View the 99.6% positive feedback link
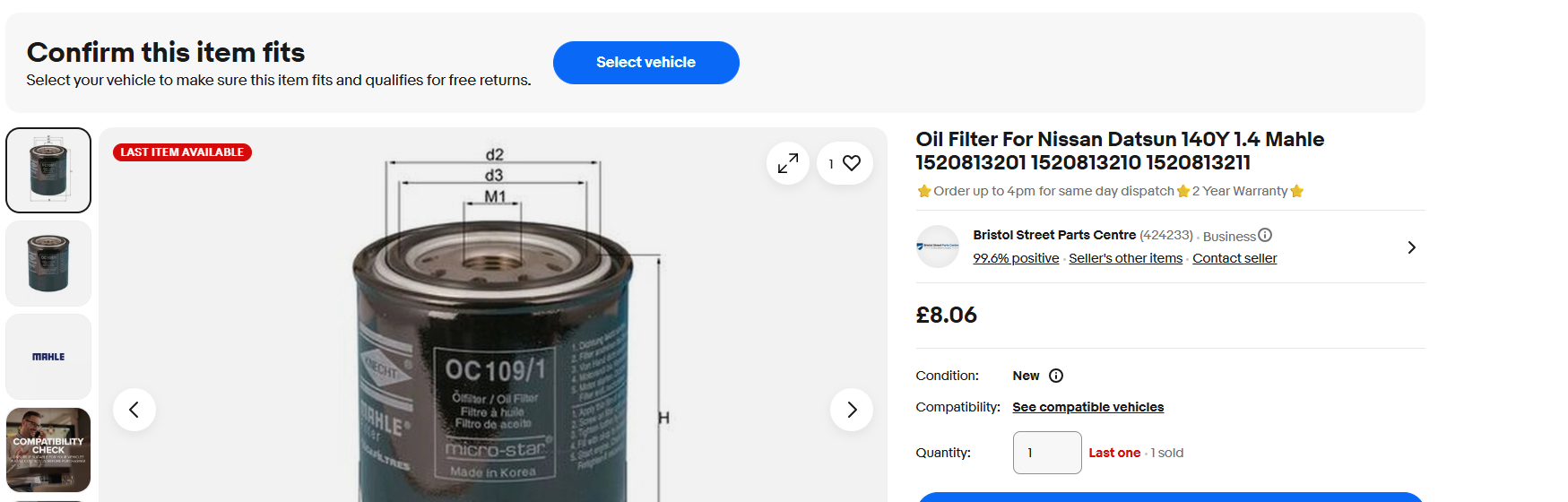Image resolution: width=1568 pixels, height=502 pixels. (1016, 258)
